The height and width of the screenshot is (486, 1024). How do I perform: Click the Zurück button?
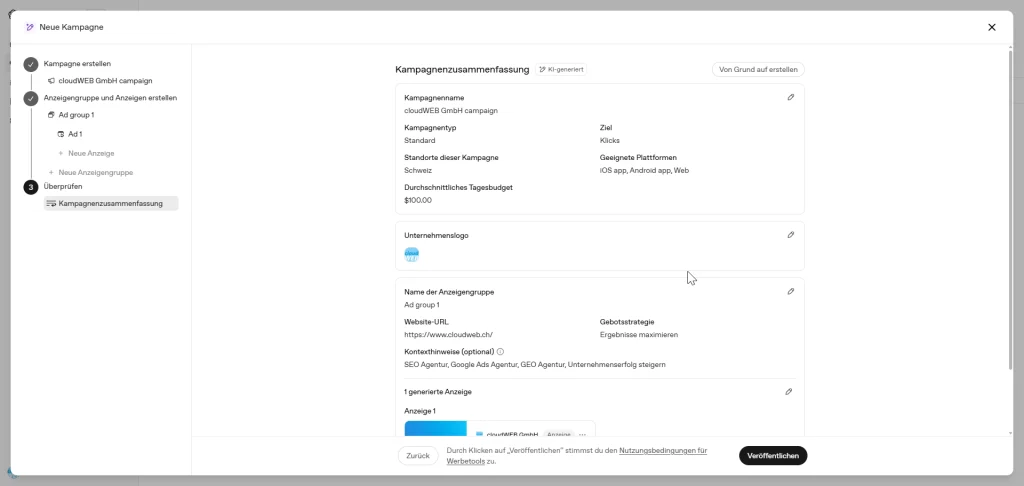point(418,456)
